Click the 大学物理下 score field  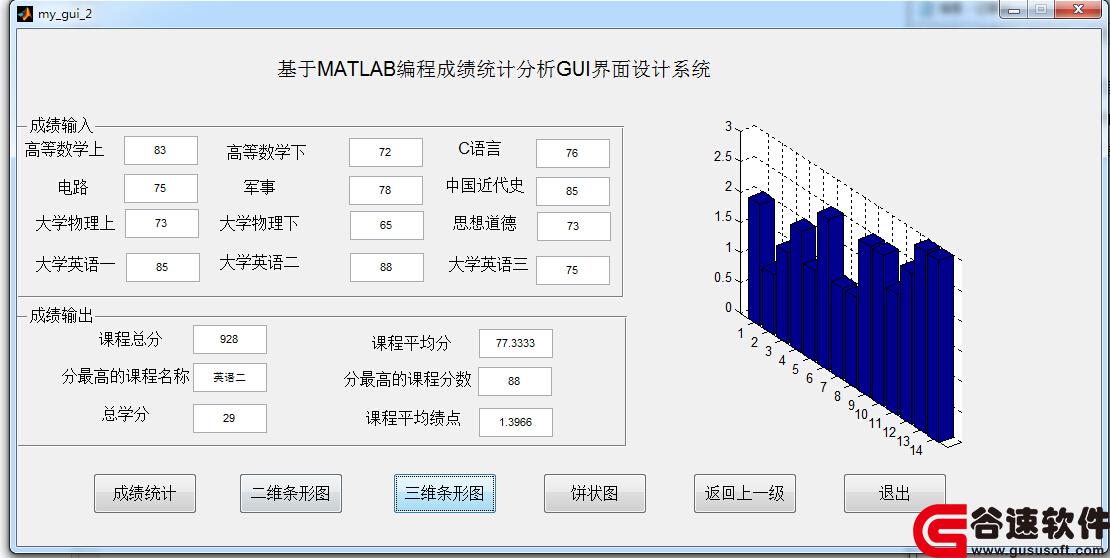(x=387, y=225)
